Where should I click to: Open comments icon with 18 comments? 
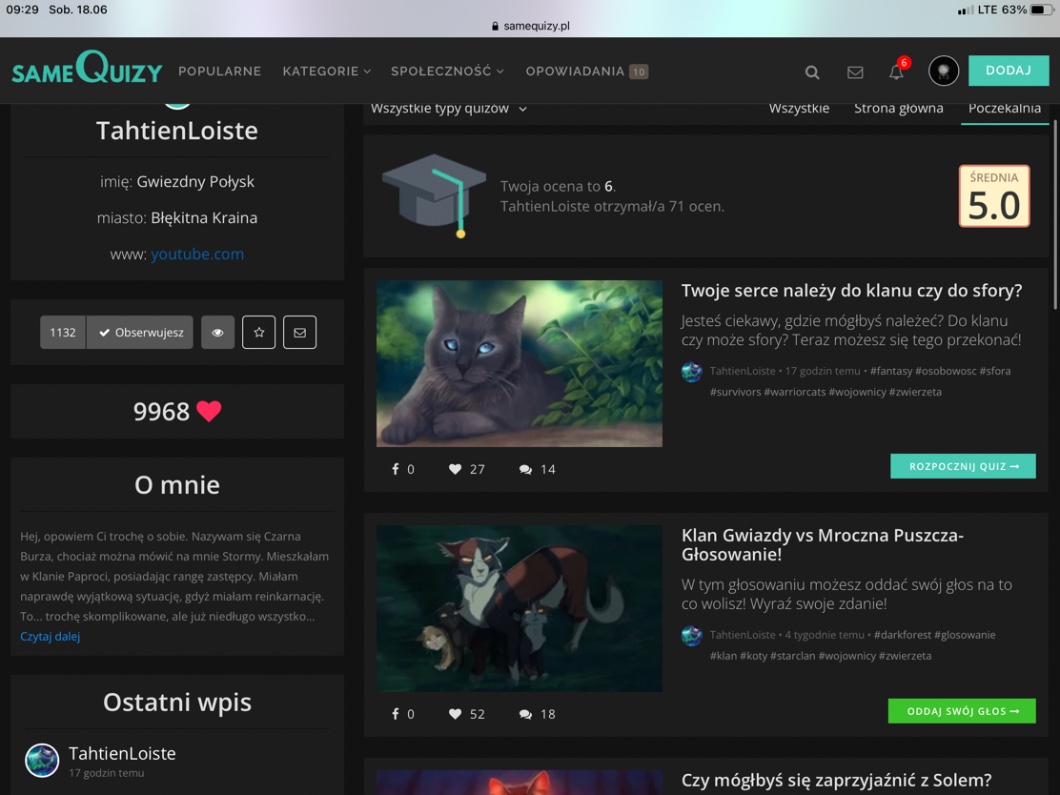point(525,714)
